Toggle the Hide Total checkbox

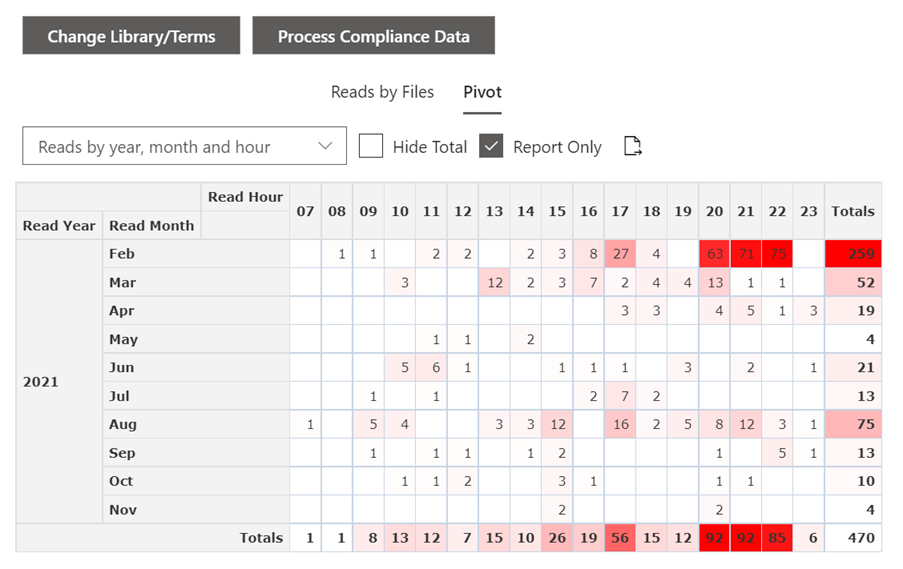point(371,146)
